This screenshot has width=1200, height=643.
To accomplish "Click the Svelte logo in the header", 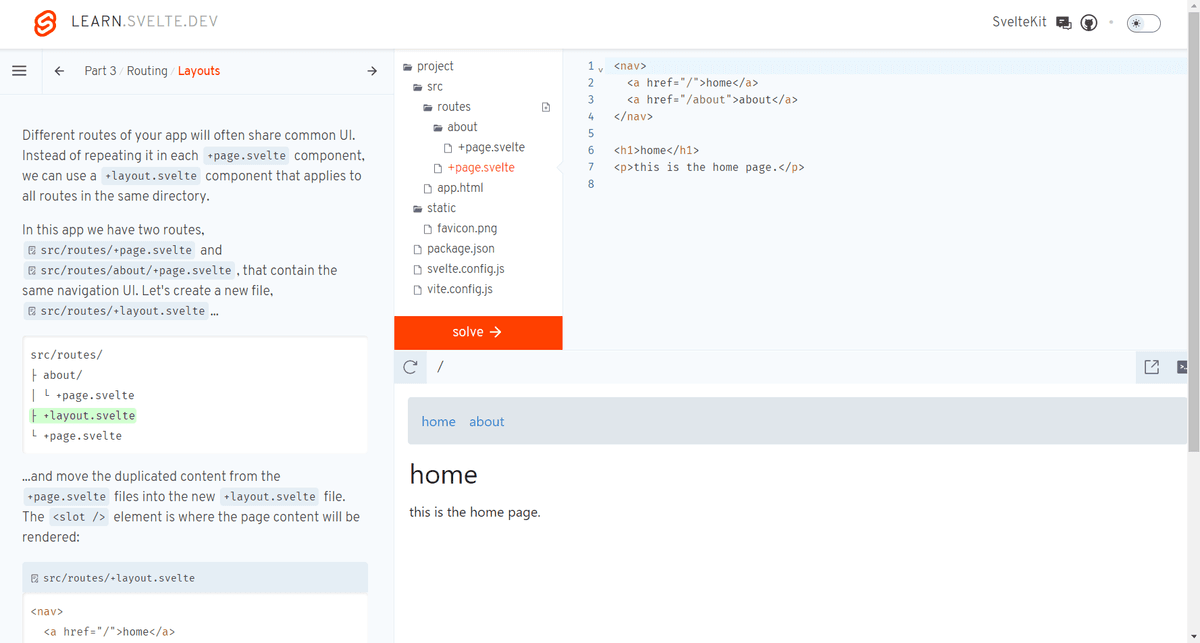I will 44,22.
